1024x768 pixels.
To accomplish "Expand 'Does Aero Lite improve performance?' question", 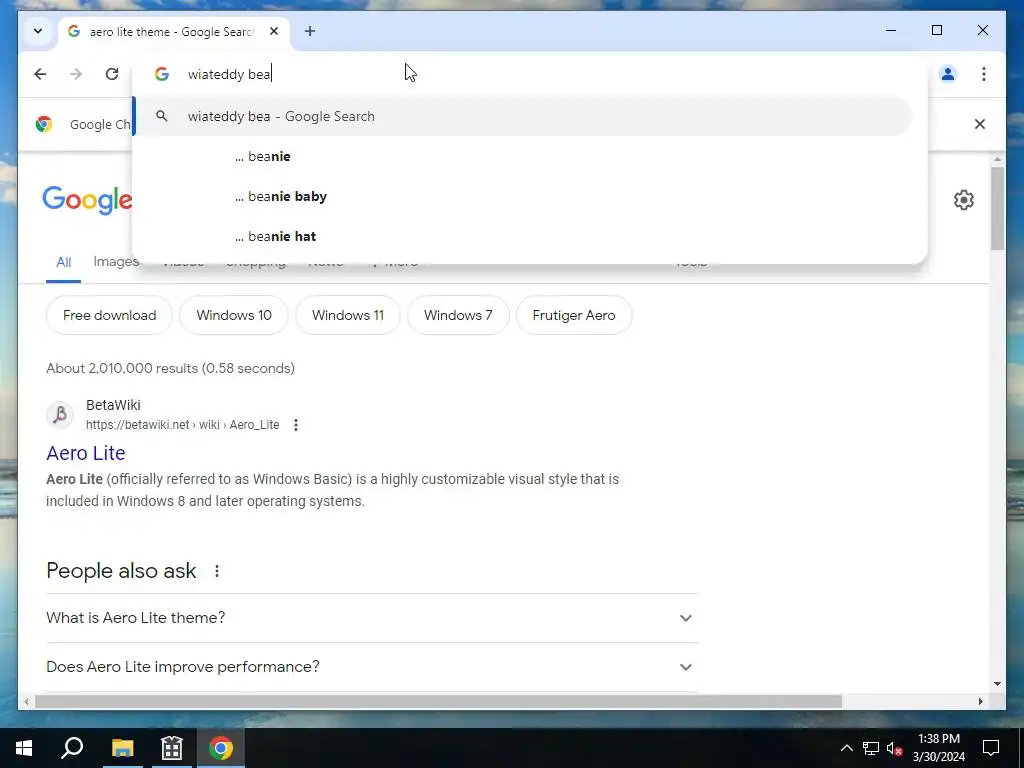I will point(372,667).
